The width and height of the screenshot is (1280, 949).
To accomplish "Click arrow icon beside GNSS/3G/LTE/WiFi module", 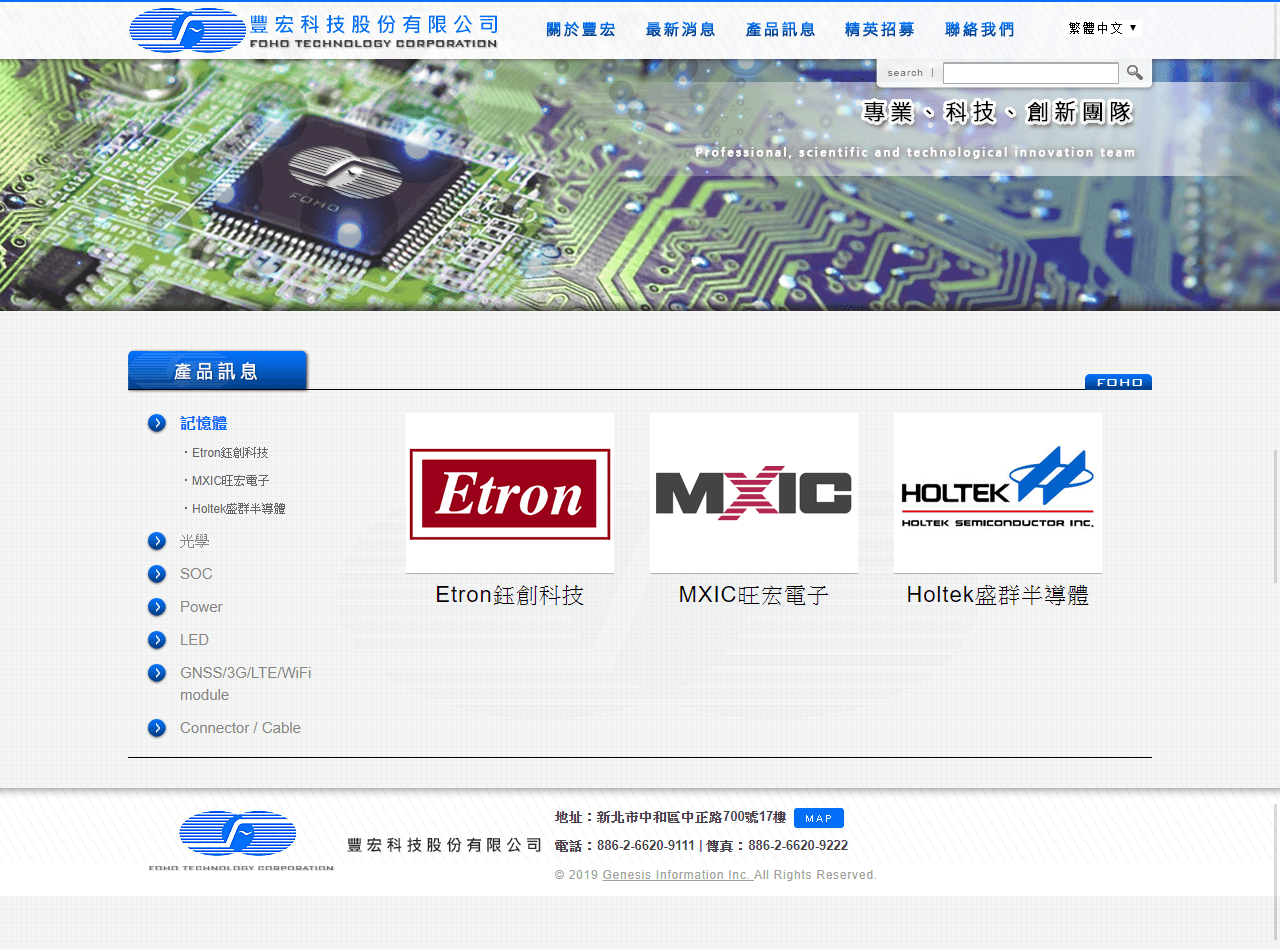I will point(157,673).
